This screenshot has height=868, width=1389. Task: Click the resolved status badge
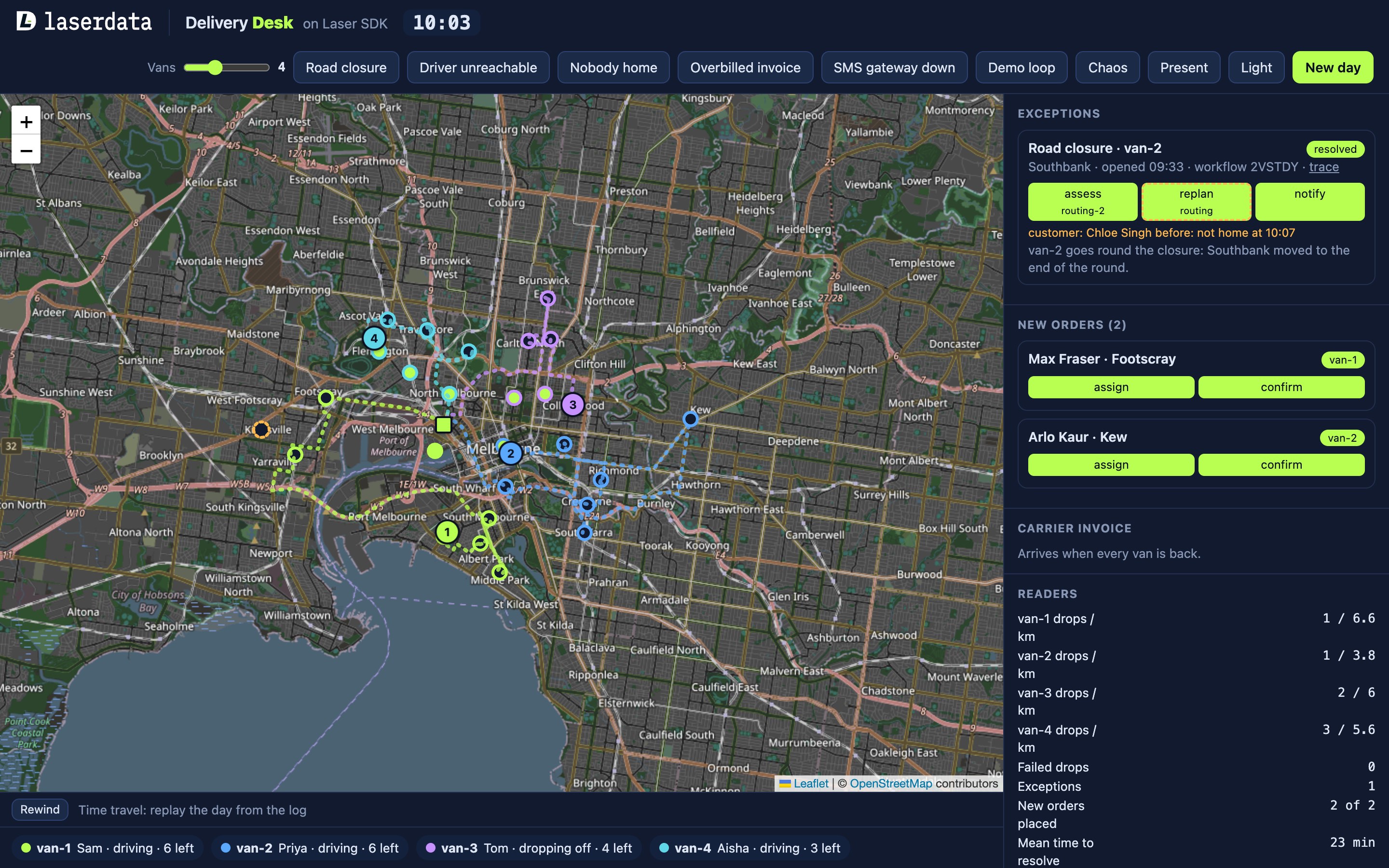click(1335, 149)
